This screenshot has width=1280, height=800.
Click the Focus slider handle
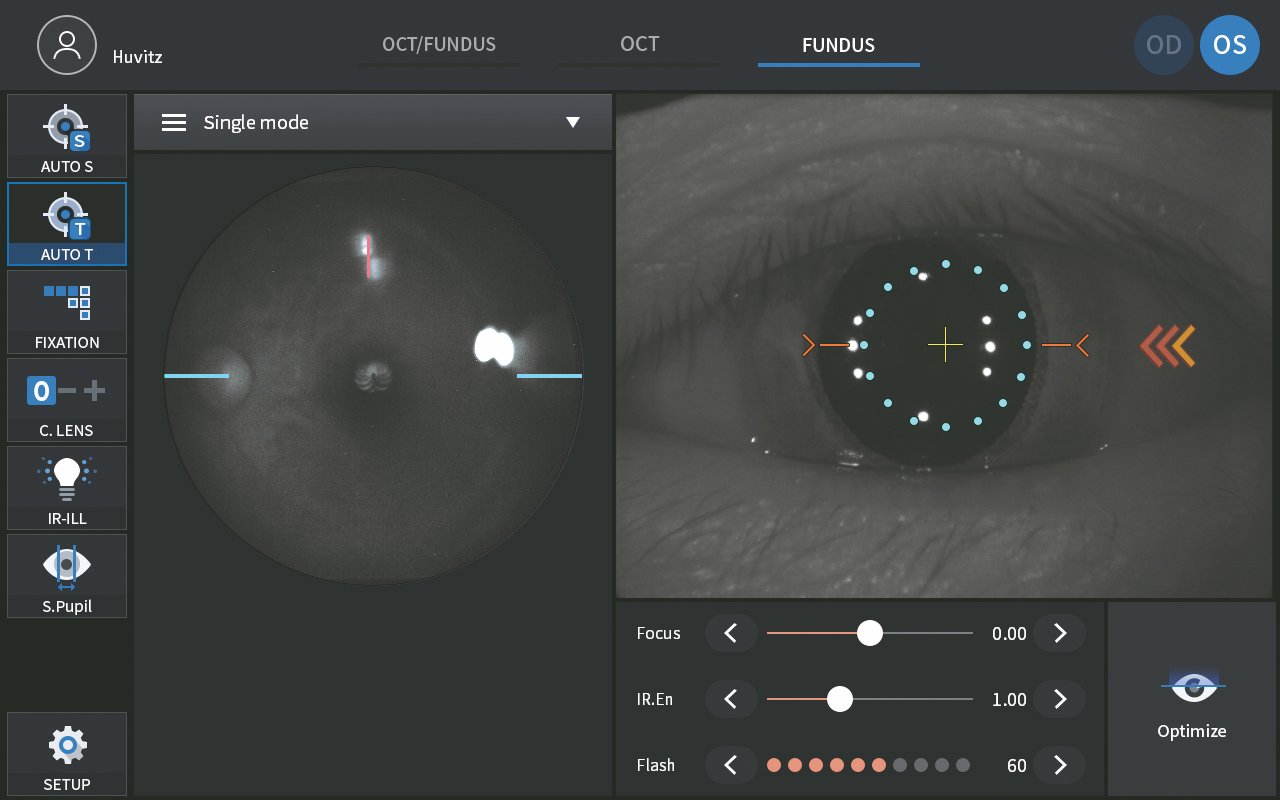click(870, 633)
